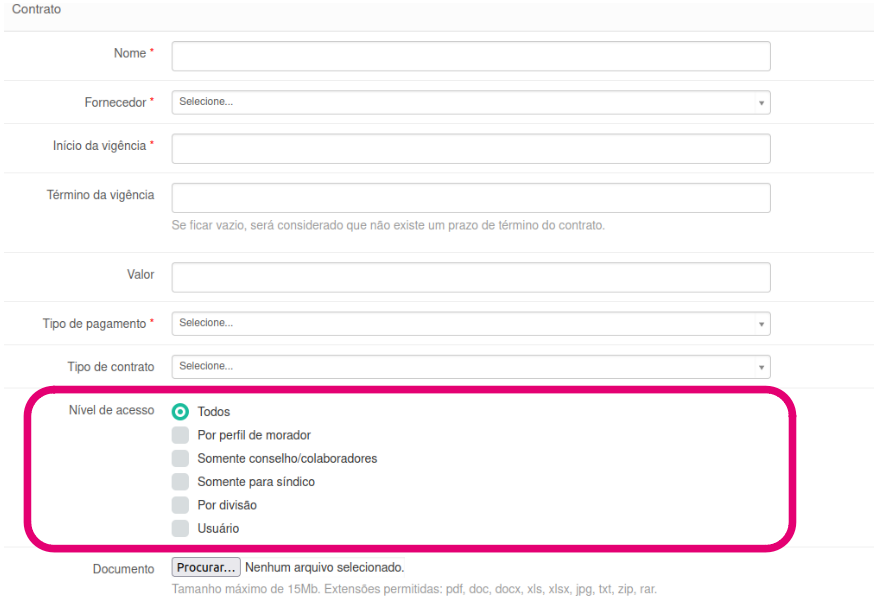The image size is (874, 604).
Task: Click the Término da vigência field
Action: [471, 198]
